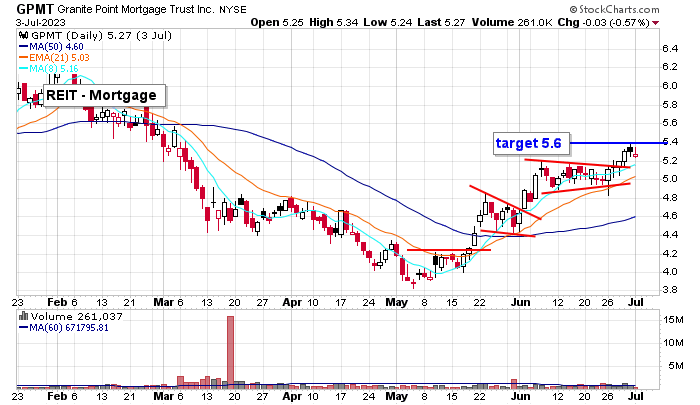Click the 'Feb' label on upper date axis

[57, 302]
